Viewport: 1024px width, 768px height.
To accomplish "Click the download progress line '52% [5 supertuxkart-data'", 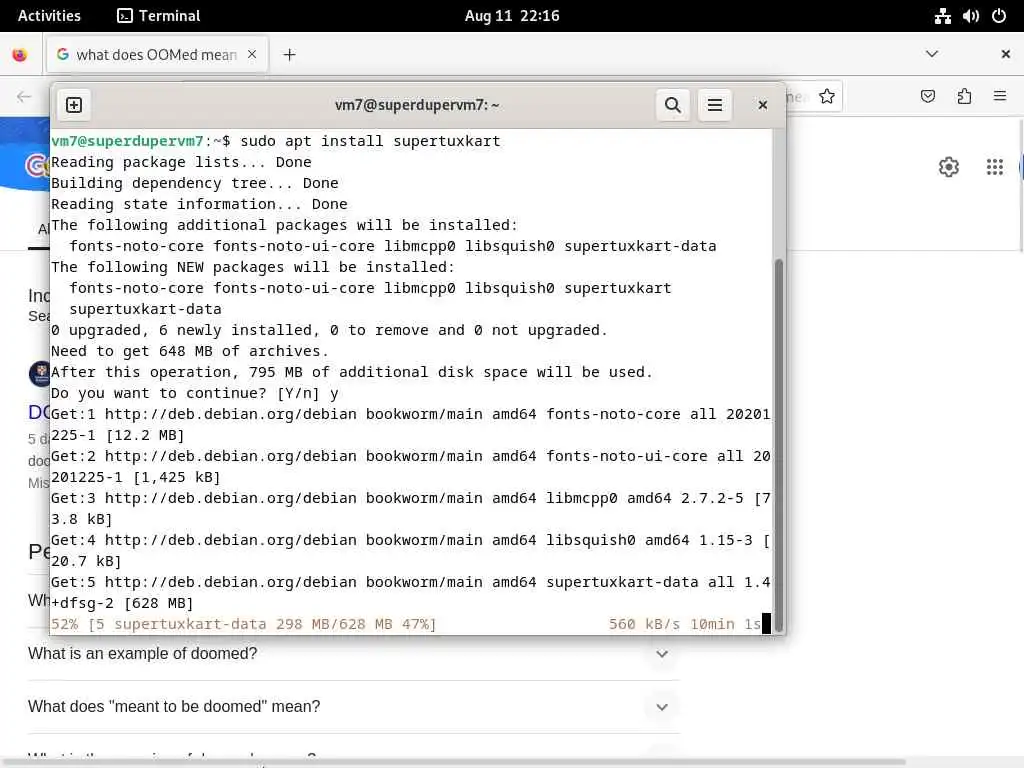I will 244,624.
